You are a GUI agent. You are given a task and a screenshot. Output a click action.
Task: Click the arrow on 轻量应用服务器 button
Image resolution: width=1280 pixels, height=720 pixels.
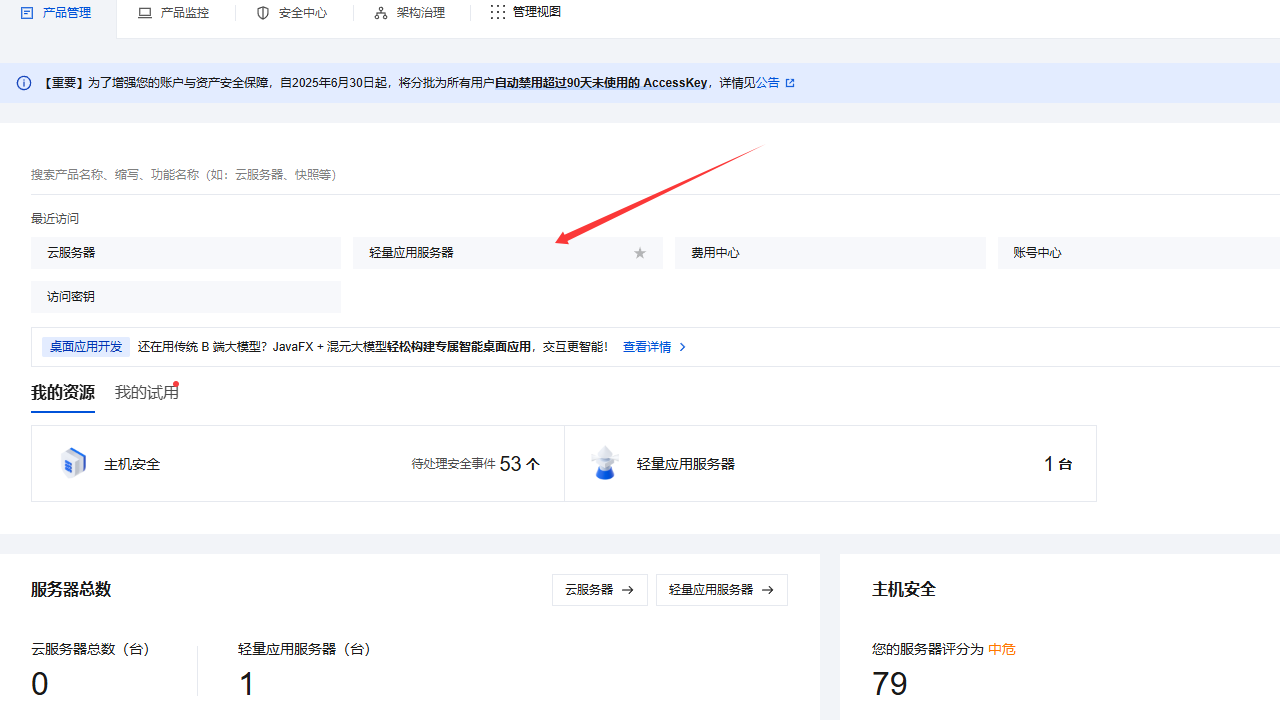pos(767,590)
